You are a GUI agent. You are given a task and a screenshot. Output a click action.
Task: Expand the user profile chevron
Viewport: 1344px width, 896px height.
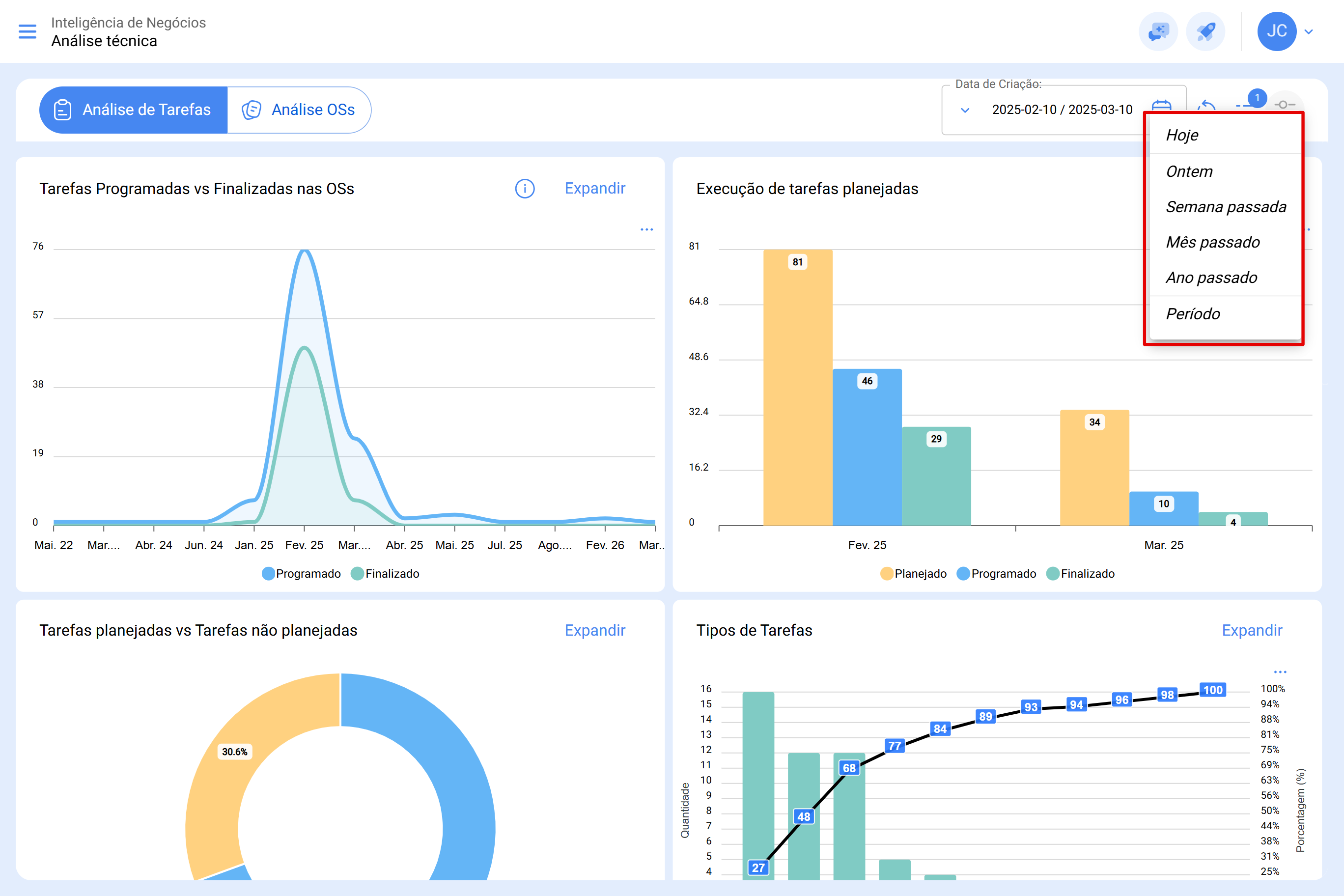(1309, 32)
